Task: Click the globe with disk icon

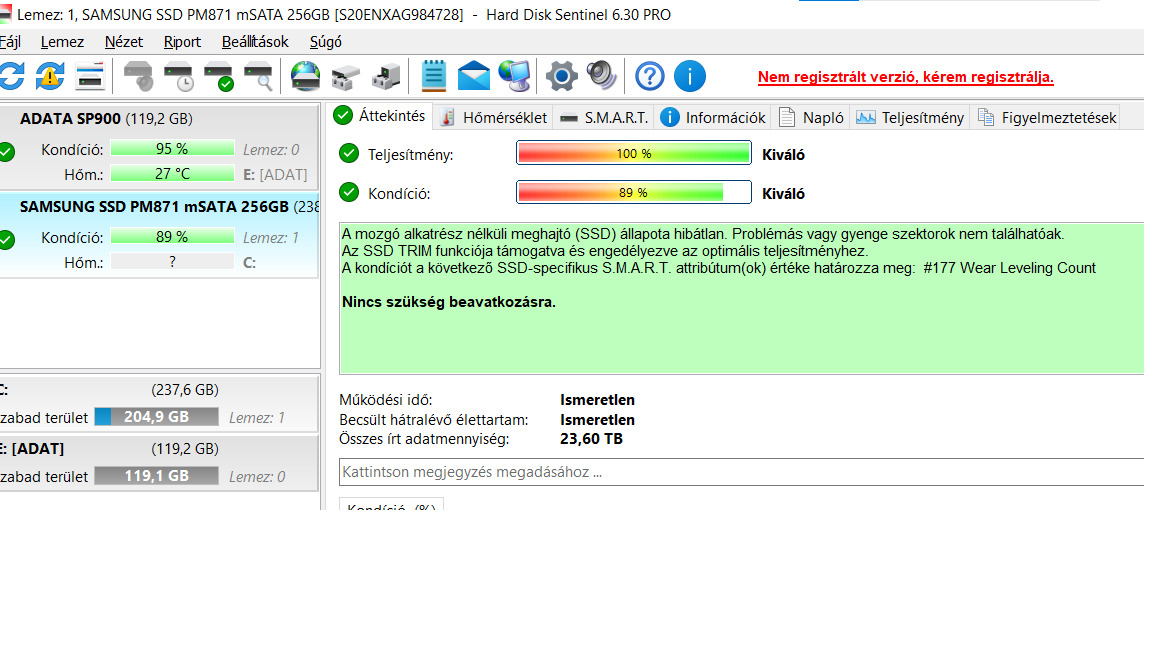Action: click(305, 76)
